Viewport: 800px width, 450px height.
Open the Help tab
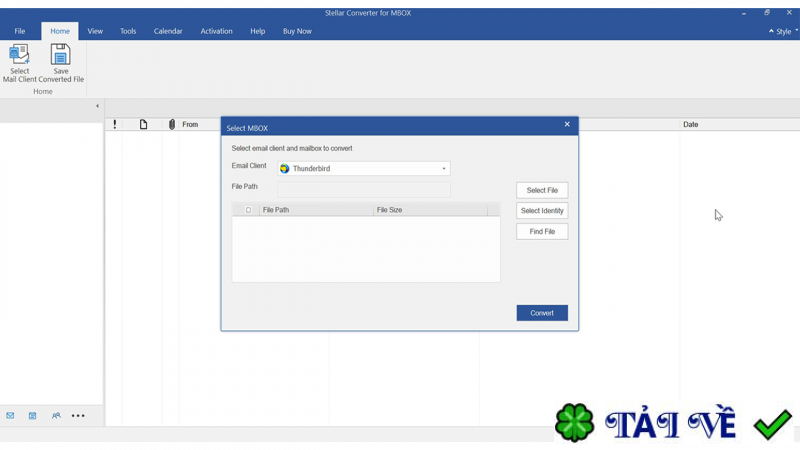click(258, 31)
